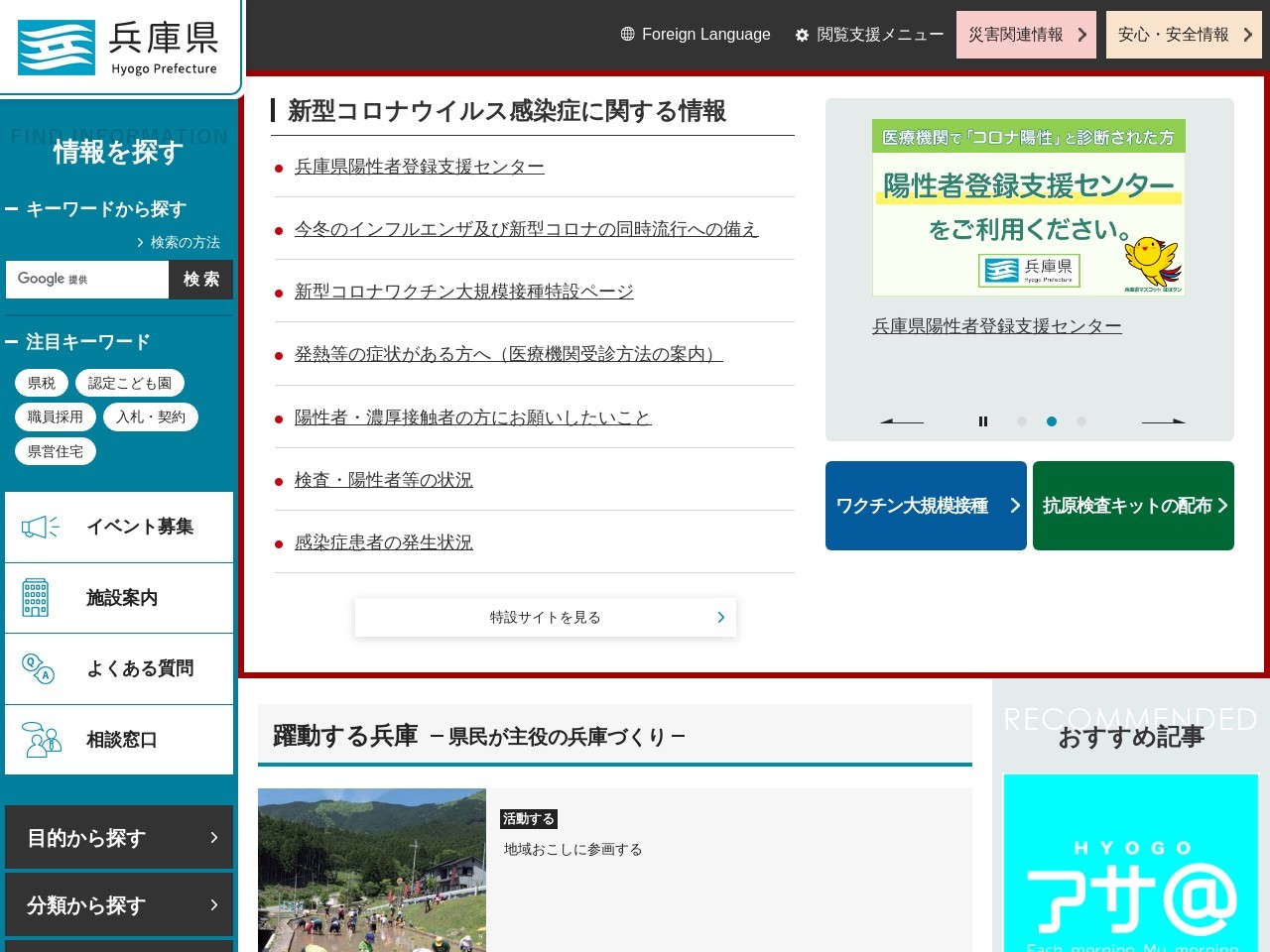Go to previous slide with left arrow
This screenshot has width=1270, height=952.
coord(902,421)
